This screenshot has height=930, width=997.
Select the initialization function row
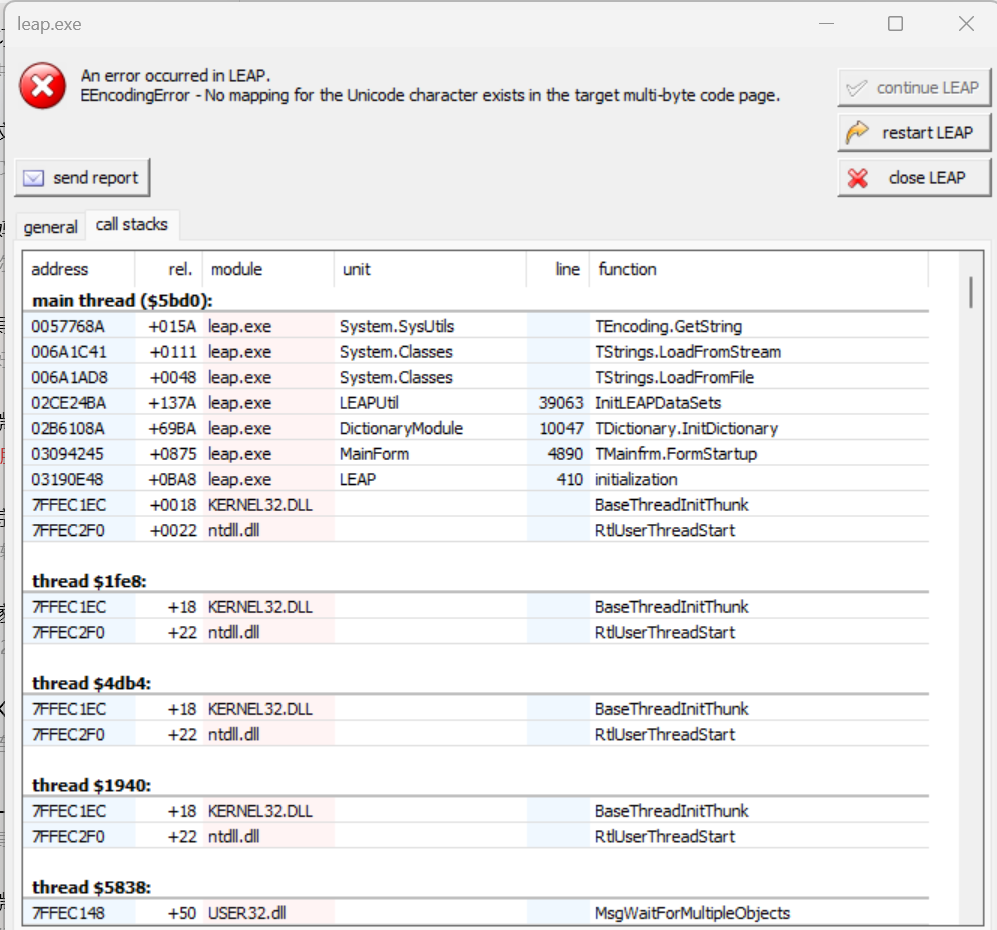tap(476, 479)
